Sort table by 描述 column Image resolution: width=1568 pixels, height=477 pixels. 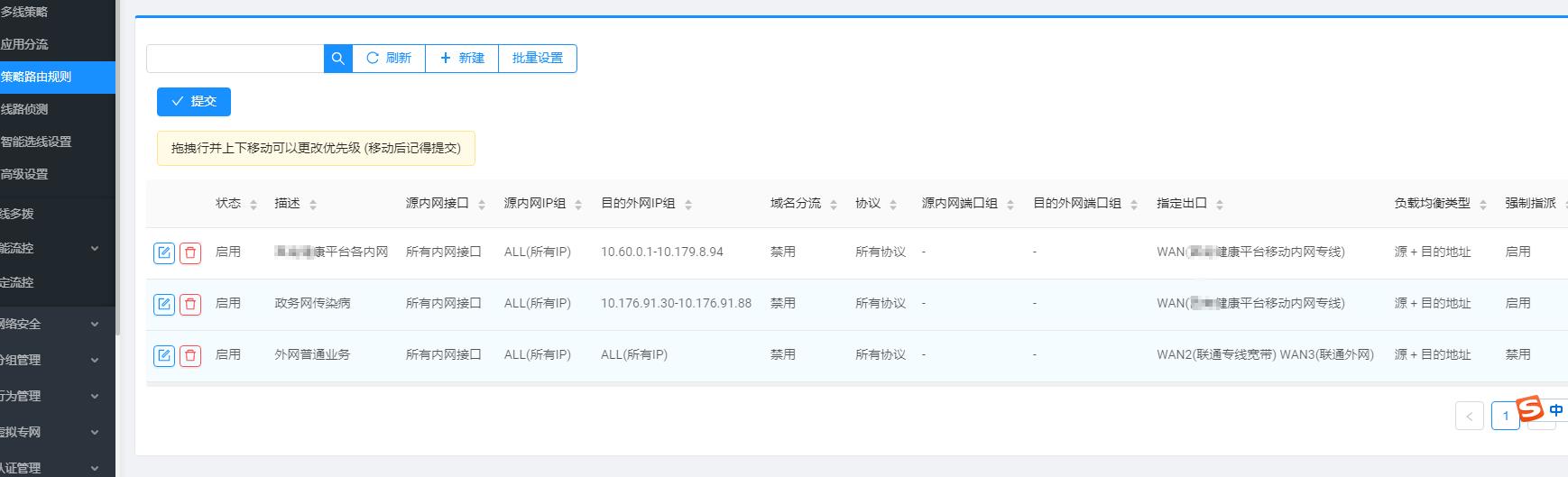click(313, 205)
